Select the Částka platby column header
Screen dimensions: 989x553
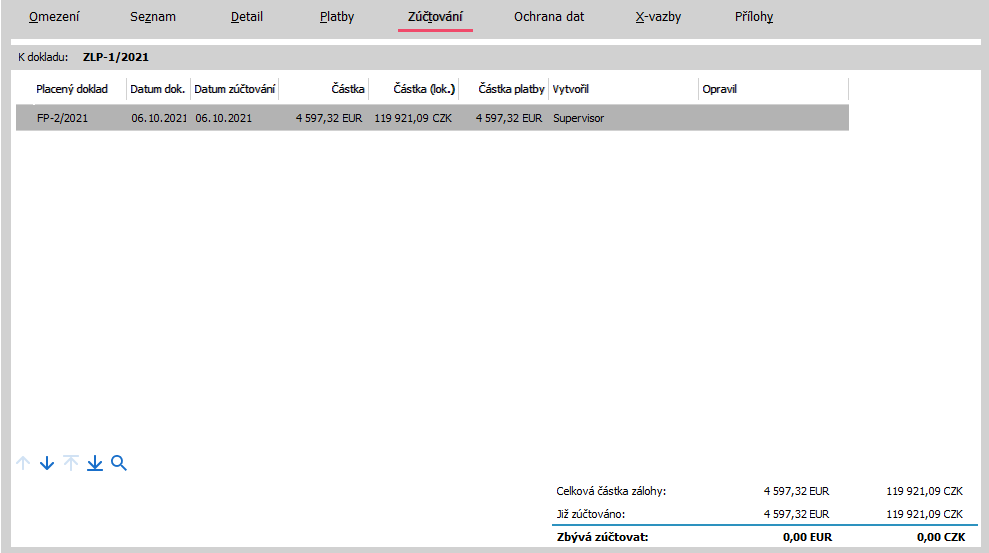[x=511, y=89]
